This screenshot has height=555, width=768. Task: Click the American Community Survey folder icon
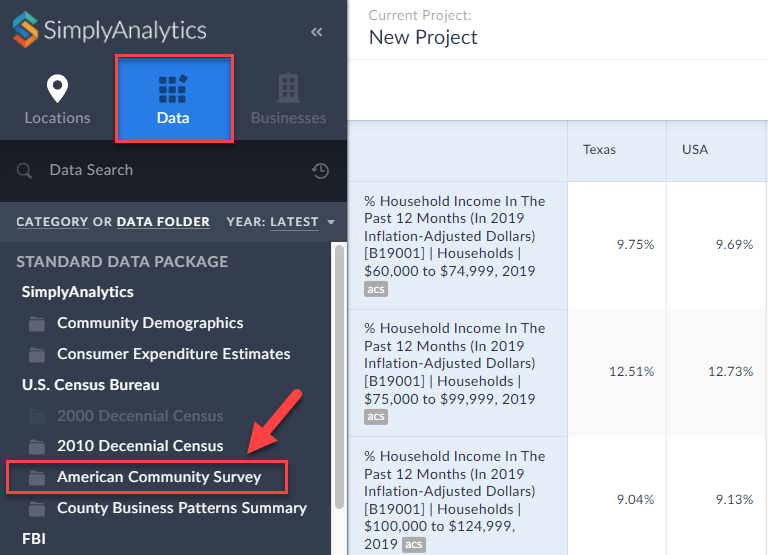click(x=37, y=478)
